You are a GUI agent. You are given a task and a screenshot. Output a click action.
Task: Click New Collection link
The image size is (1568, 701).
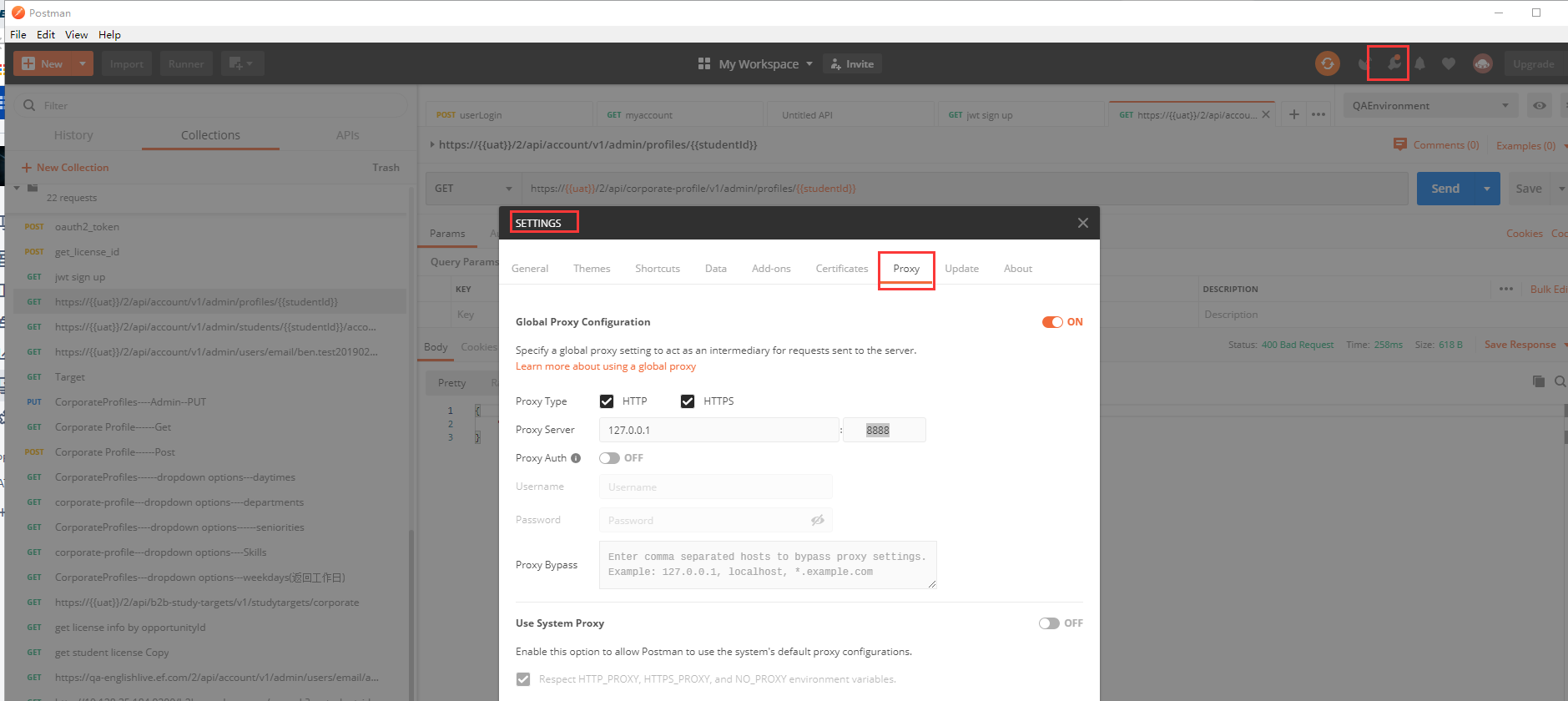point(65,168)
